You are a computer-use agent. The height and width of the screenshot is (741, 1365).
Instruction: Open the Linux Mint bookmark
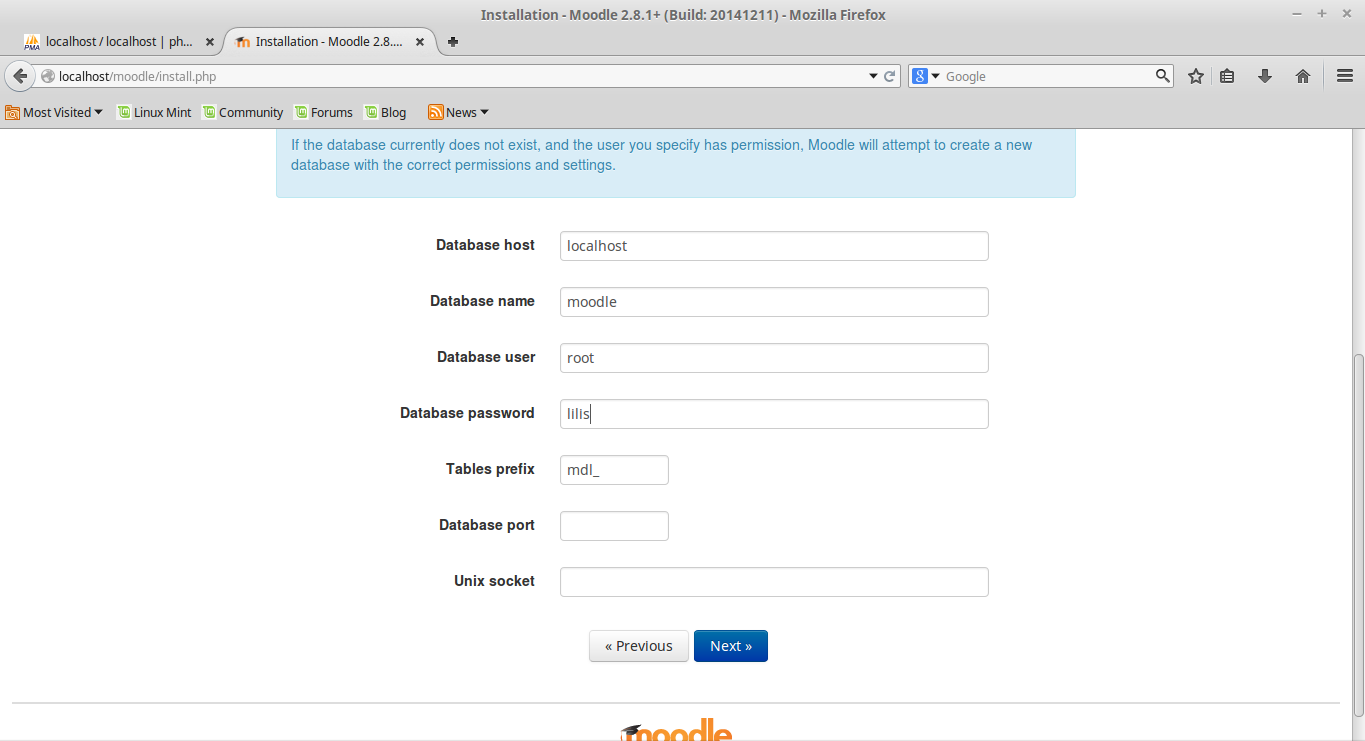click(155, 112)
